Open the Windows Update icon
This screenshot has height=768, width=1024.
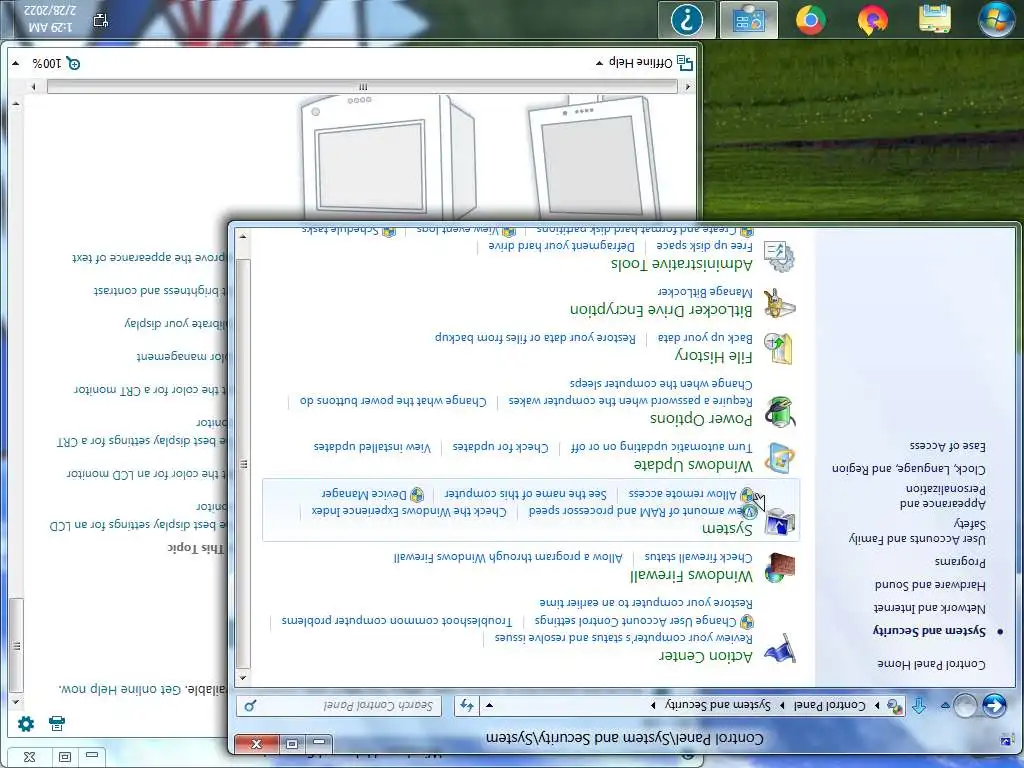779,458
